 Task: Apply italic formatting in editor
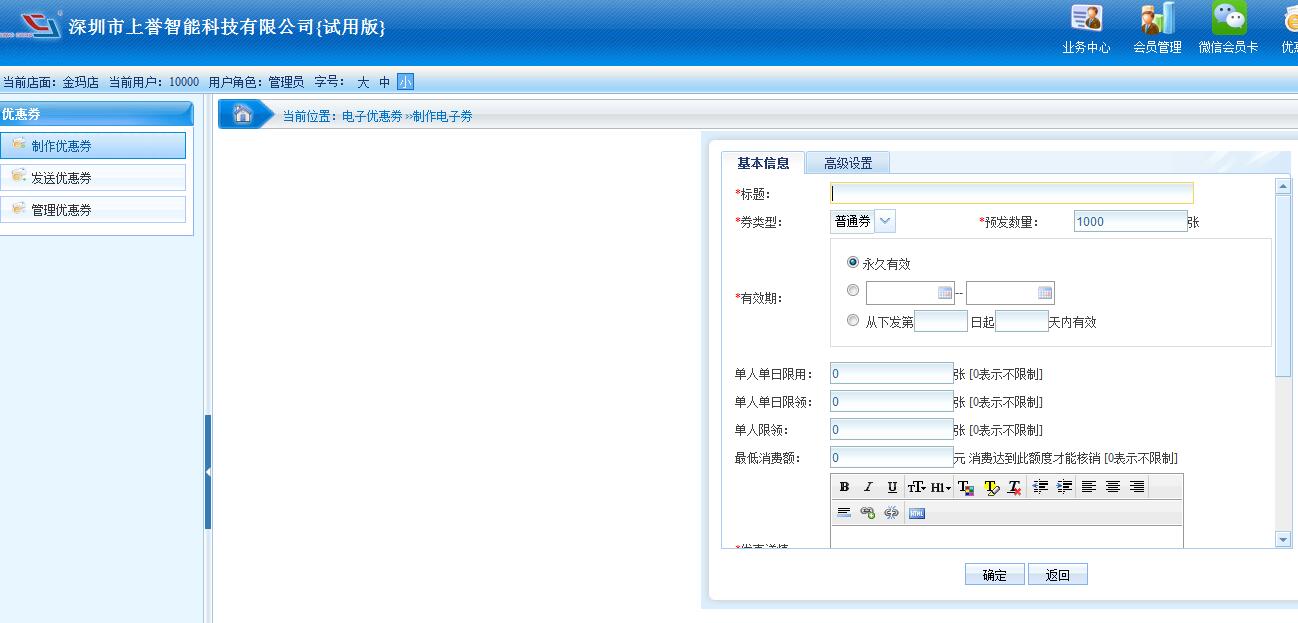click(x=868, y=487)
